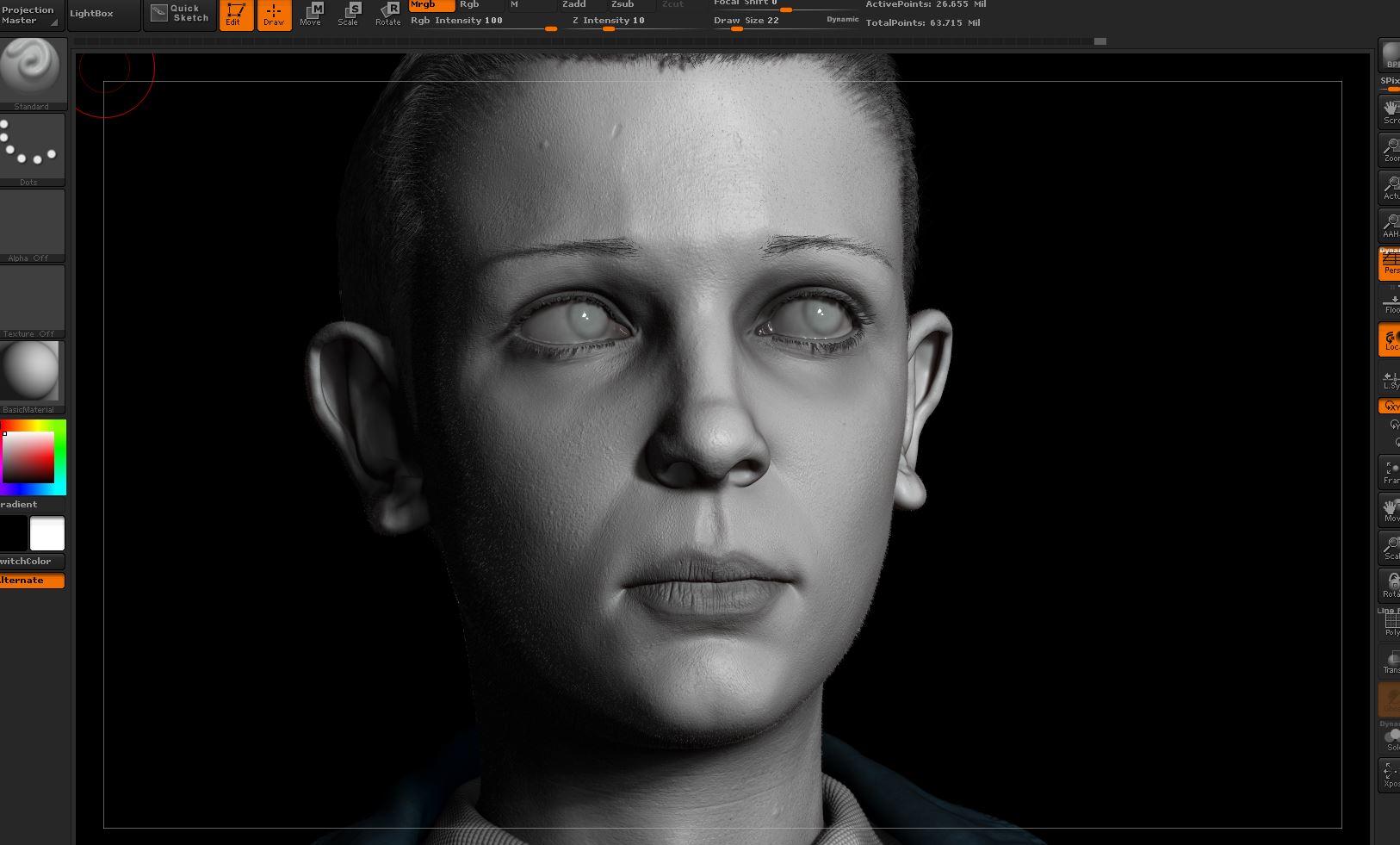Open the Texture Off selector
This screenshot has width=1400, height=845.
32,301
